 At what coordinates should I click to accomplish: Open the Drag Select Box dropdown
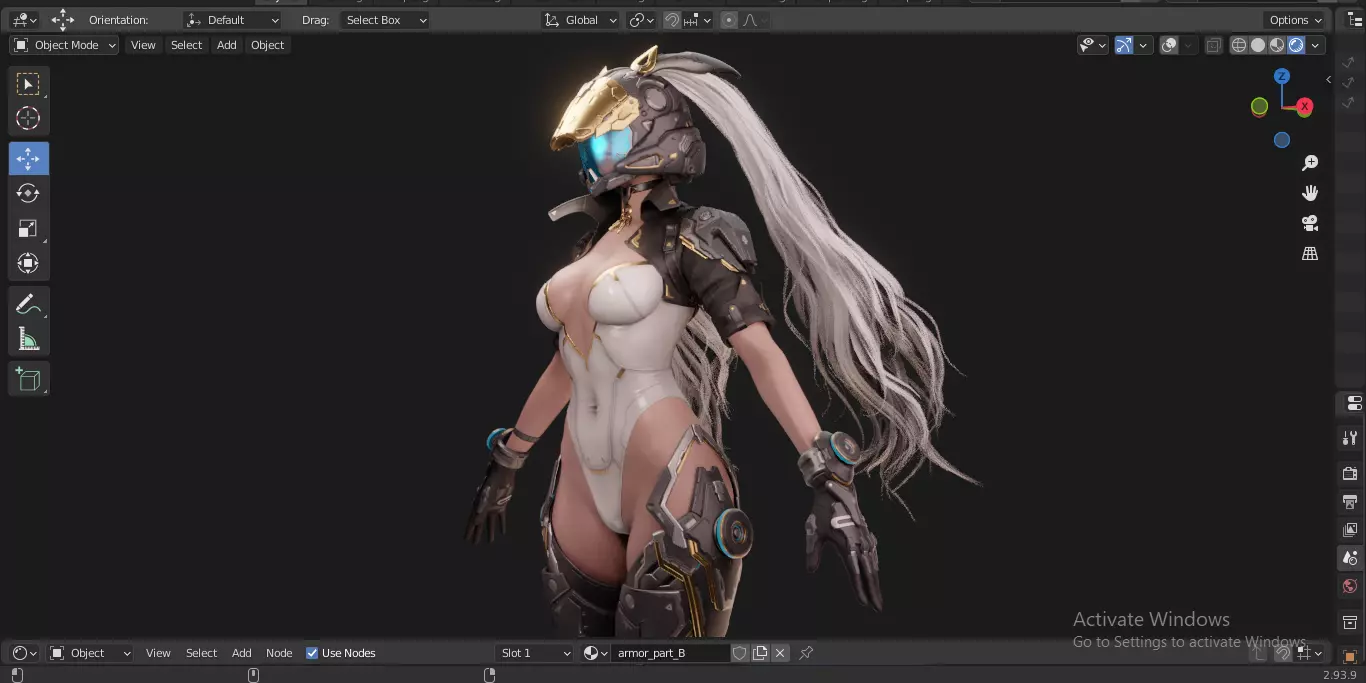point(385,20)
